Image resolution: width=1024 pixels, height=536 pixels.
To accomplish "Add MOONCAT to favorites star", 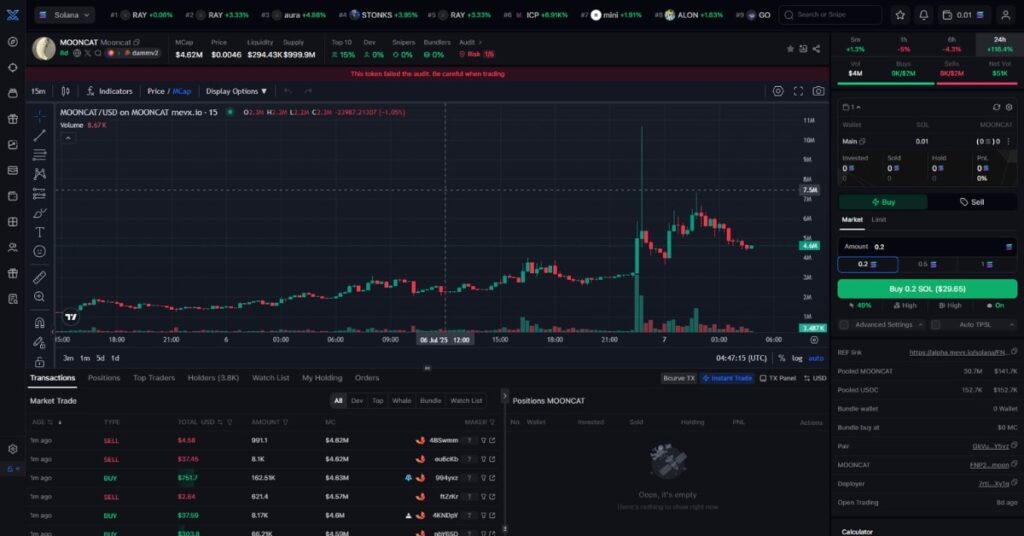I will 790,49.
